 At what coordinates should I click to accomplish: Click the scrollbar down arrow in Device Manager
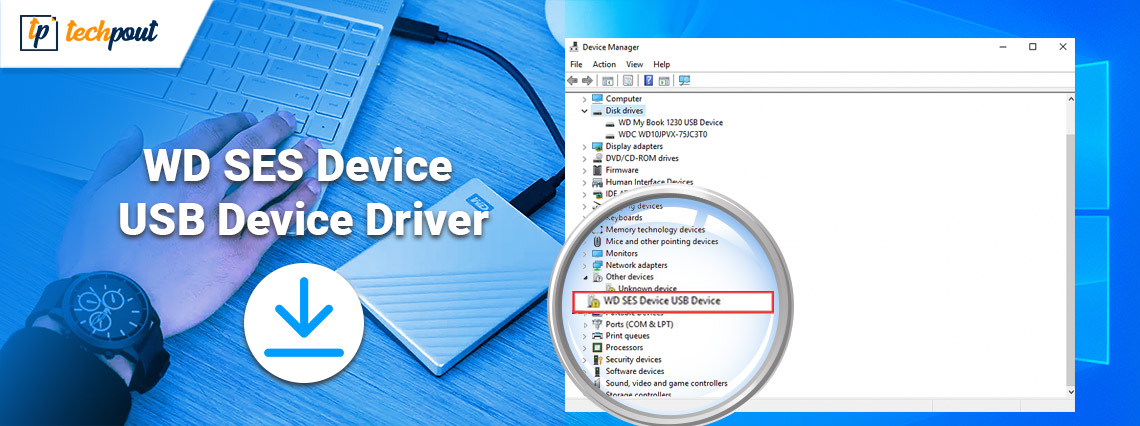pyautogui.click(x=1069, y=391)
